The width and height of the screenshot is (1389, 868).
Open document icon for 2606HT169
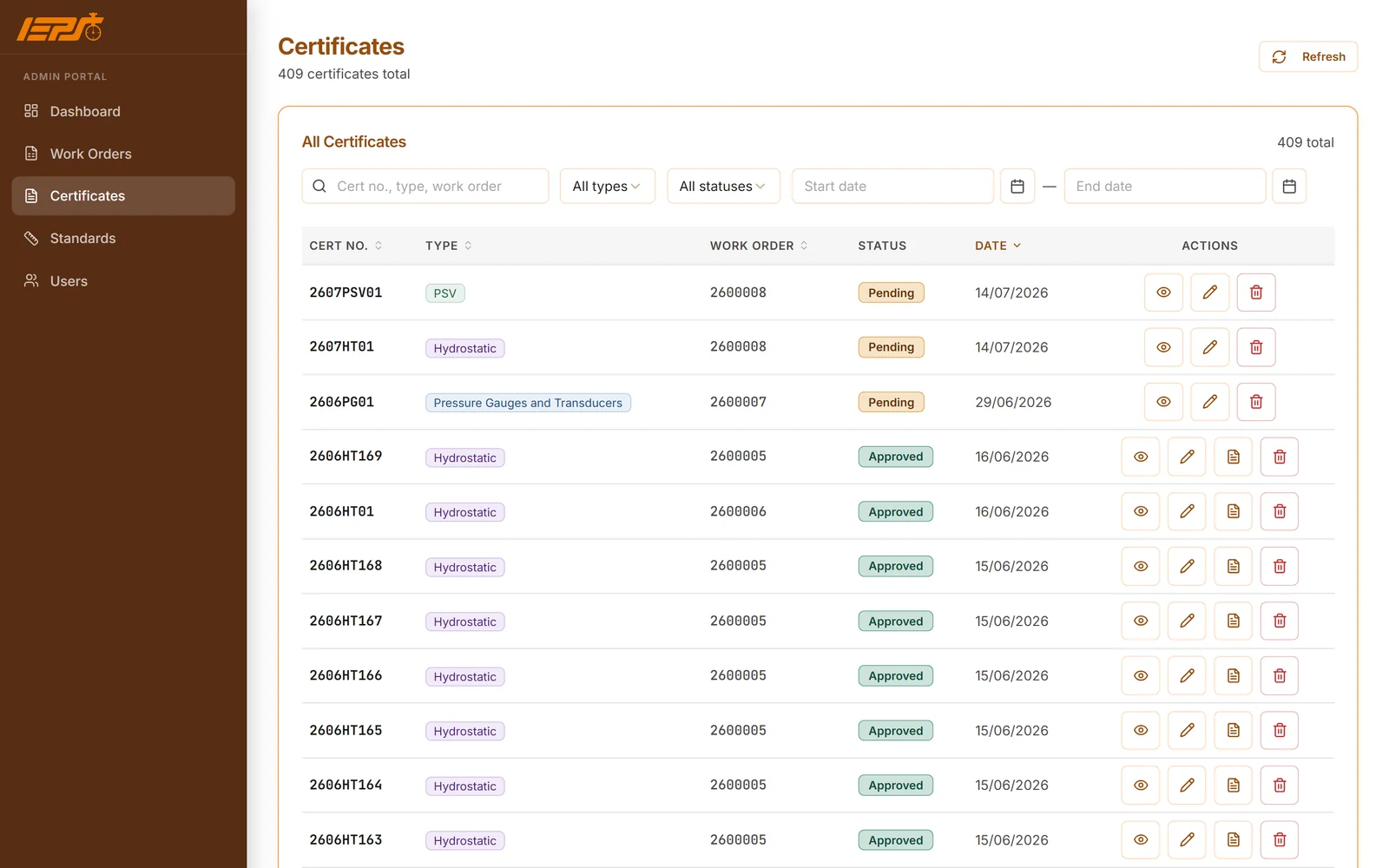click(x=1233, y=457)
